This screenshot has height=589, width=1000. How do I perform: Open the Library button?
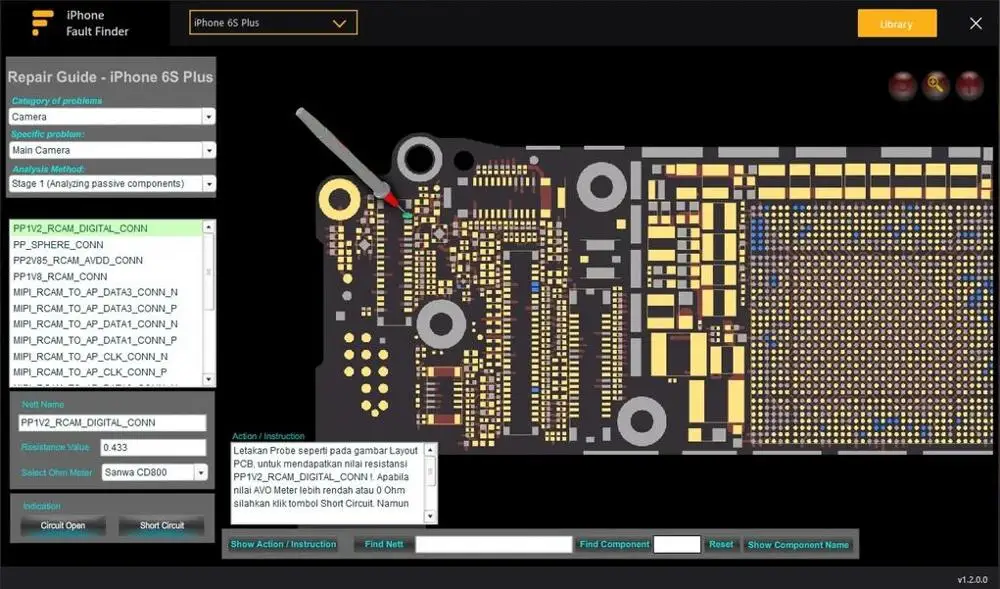tap(897, 24)
